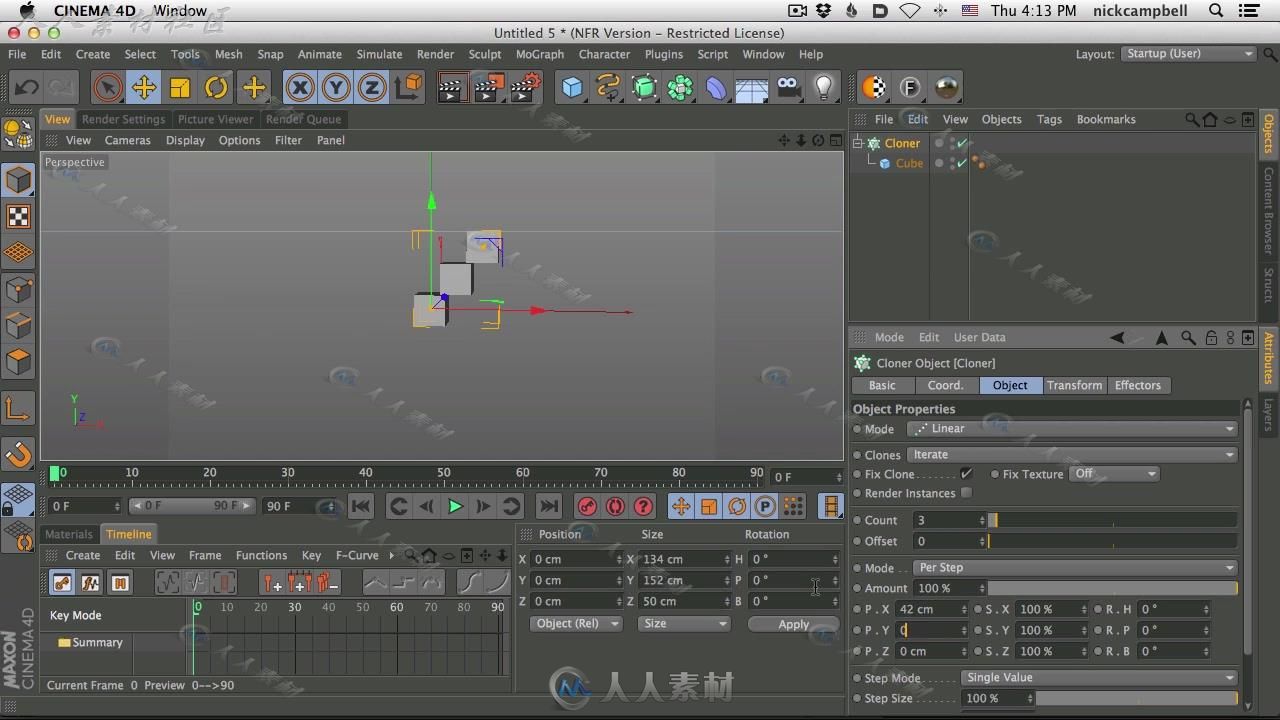Open the MoGraph green cloner icon
The height and width of the screenshot is (720, 1280).
[680, 88]
